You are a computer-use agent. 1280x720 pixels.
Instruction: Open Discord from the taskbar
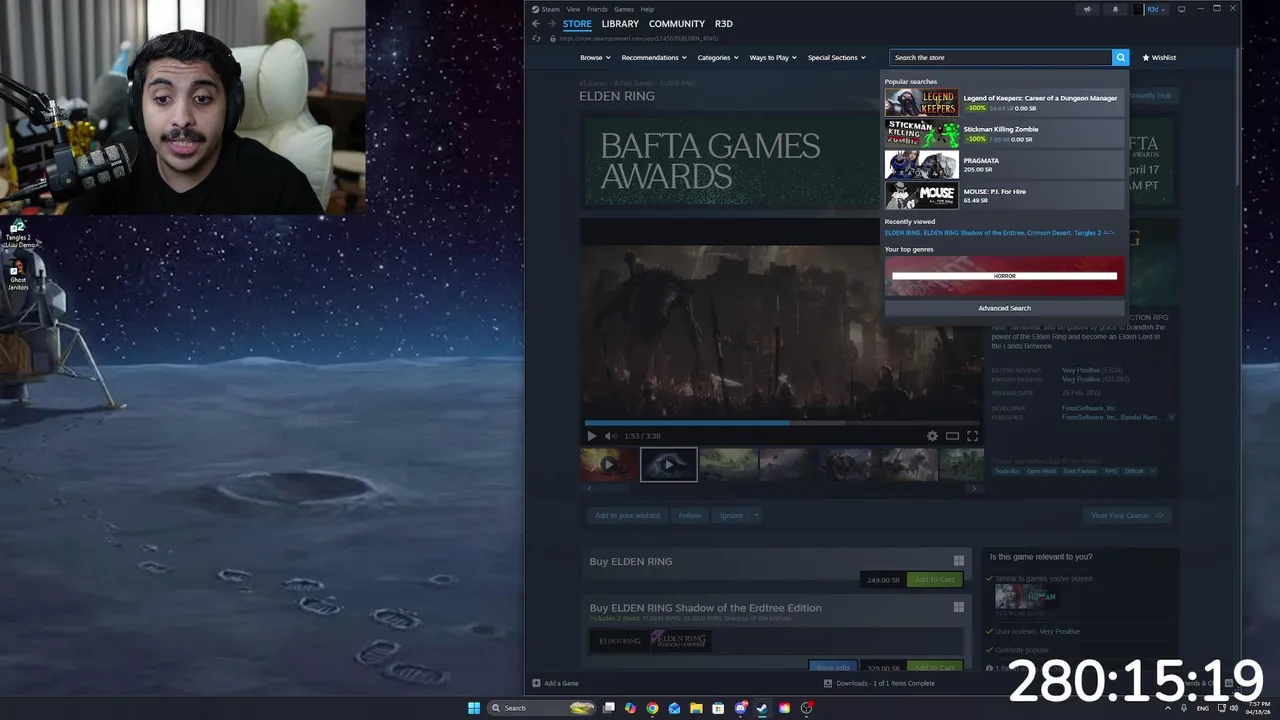tap(740, 708)
